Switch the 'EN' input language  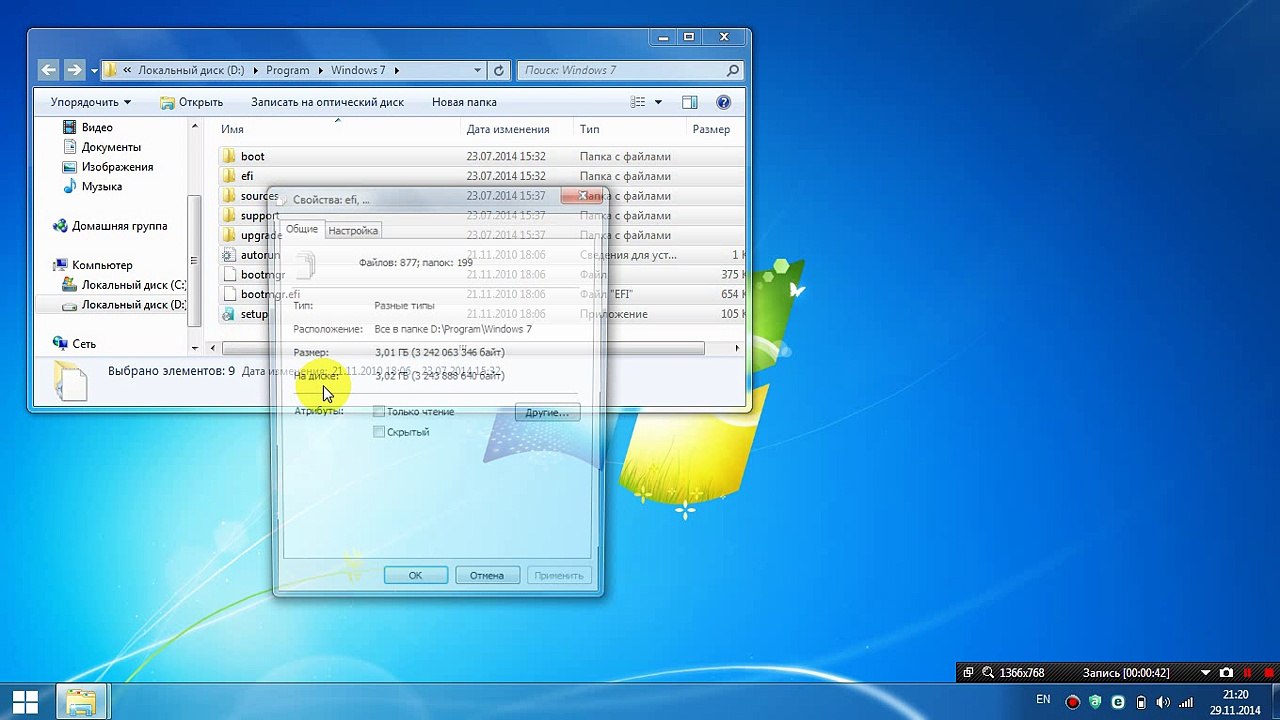pyautogui.click(x=1043, y=700)
